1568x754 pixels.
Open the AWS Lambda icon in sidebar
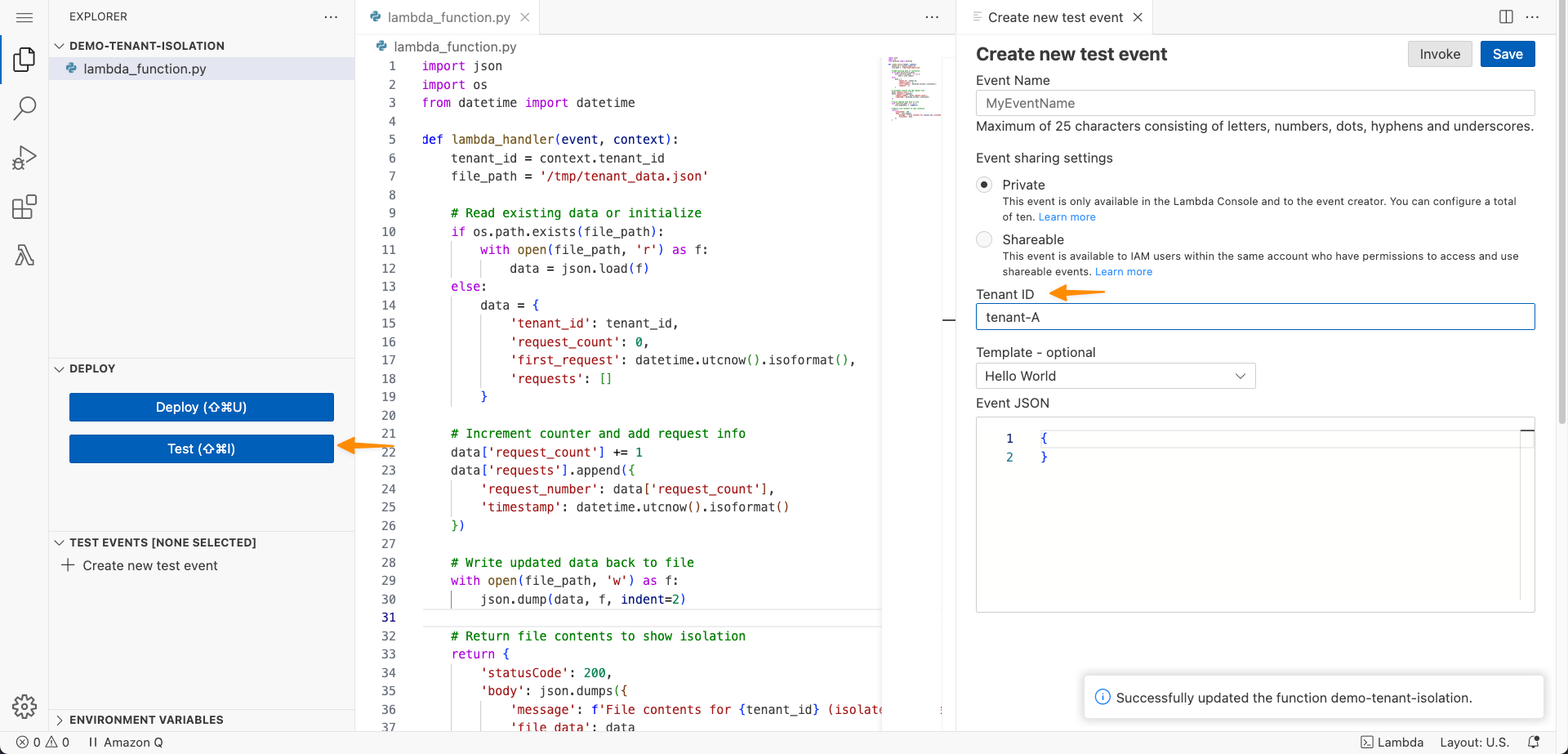24,256
